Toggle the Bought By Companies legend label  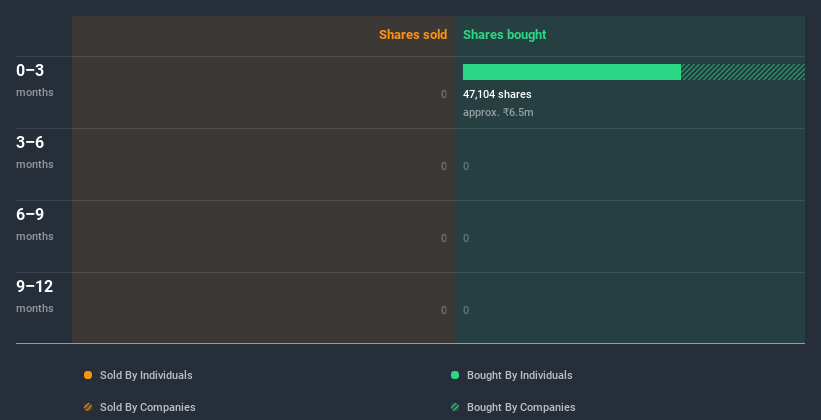[x=521, y=407]
